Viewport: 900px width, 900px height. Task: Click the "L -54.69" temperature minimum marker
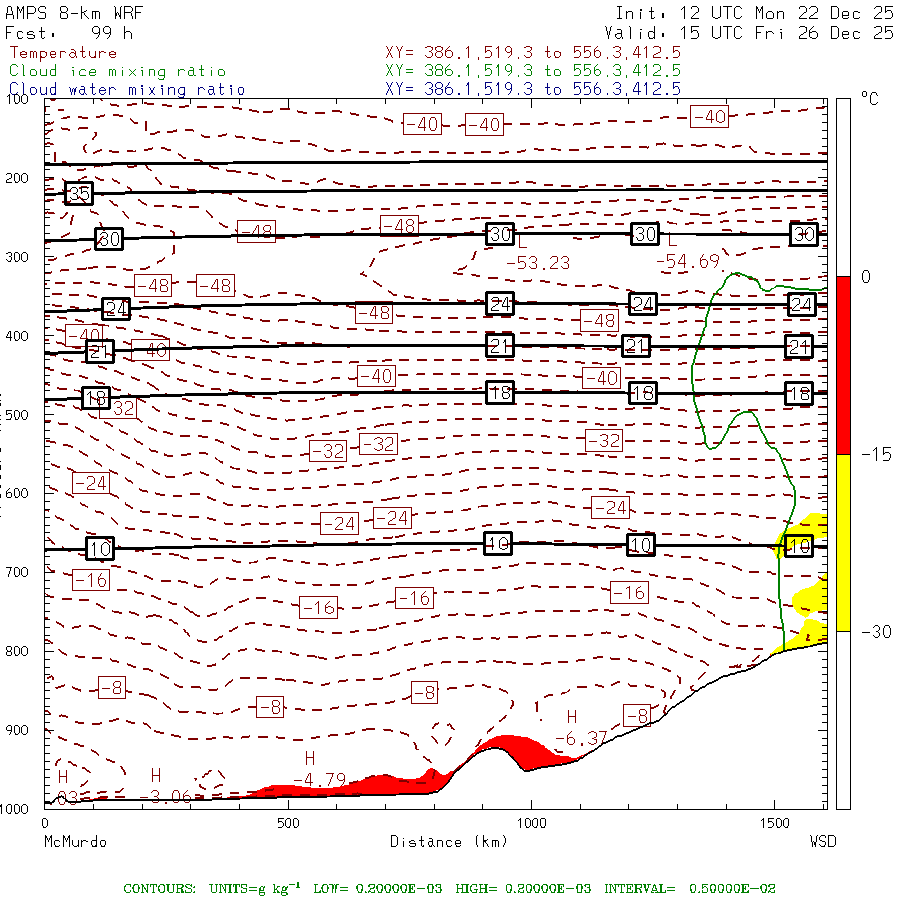pyautogui.click(x=688, y=252)
